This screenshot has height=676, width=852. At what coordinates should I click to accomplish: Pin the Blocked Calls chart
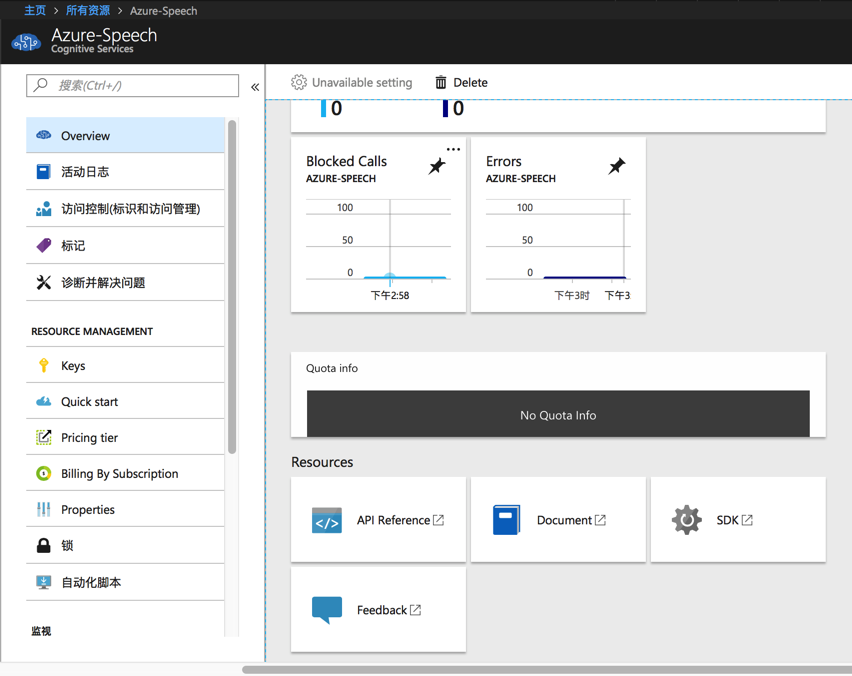[437, 166]
